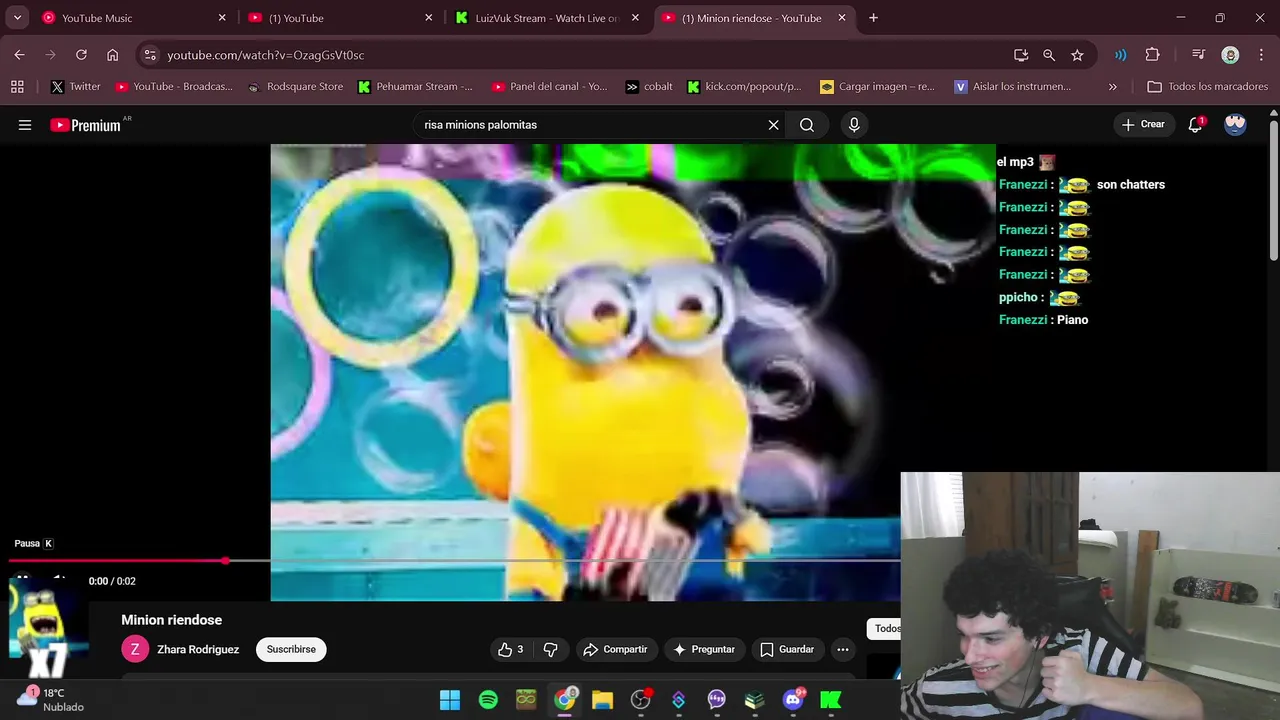
Task: Open the Zhara Rodriguez channel avatar
Action: pos(135,650)
